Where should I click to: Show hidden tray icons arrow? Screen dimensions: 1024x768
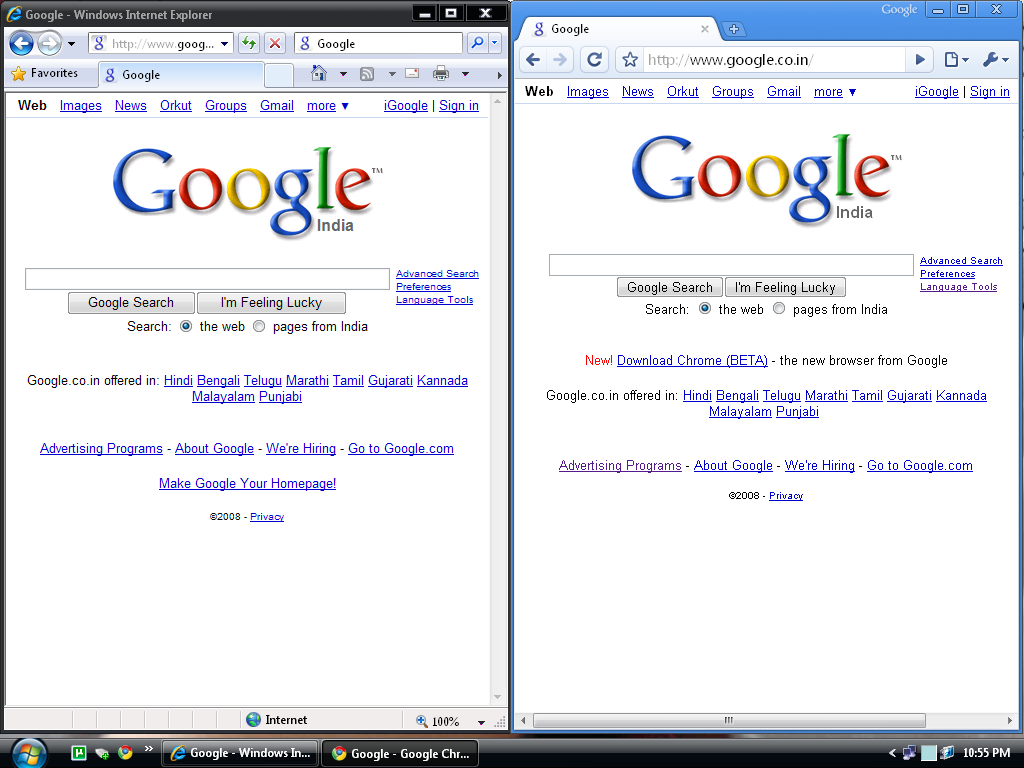point(892,753)
